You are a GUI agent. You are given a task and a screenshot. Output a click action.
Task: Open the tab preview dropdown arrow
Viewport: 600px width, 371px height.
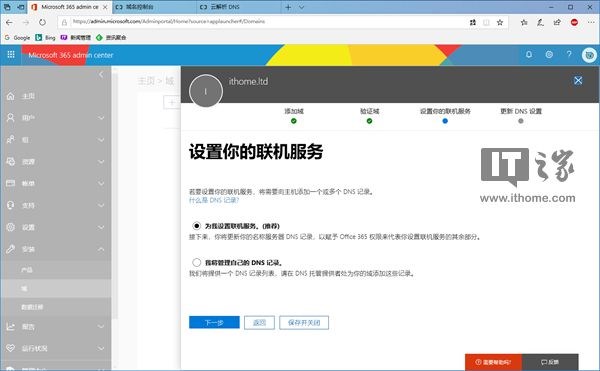pyautogui.click(x=302, y=7)
